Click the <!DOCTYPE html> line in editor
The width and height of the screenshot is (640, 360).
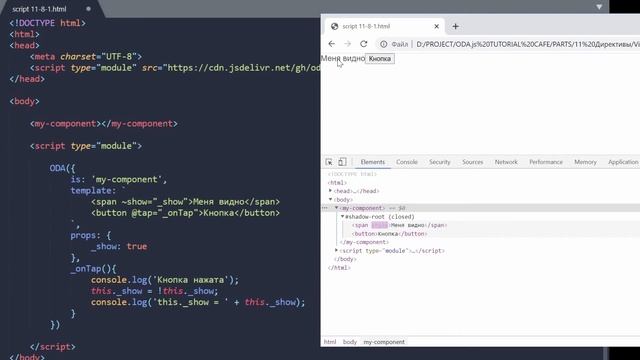point(47,23)
